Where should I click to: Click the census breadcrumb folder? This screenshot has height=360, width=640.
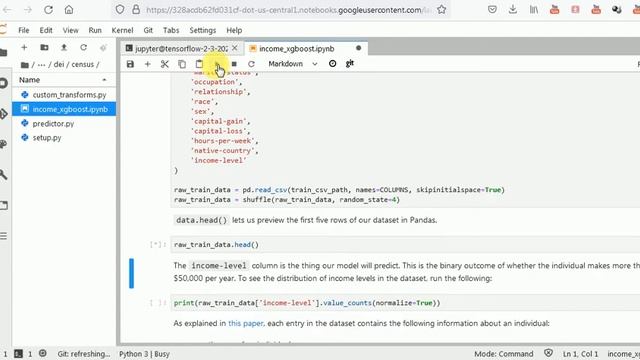(x=82, y=64)
